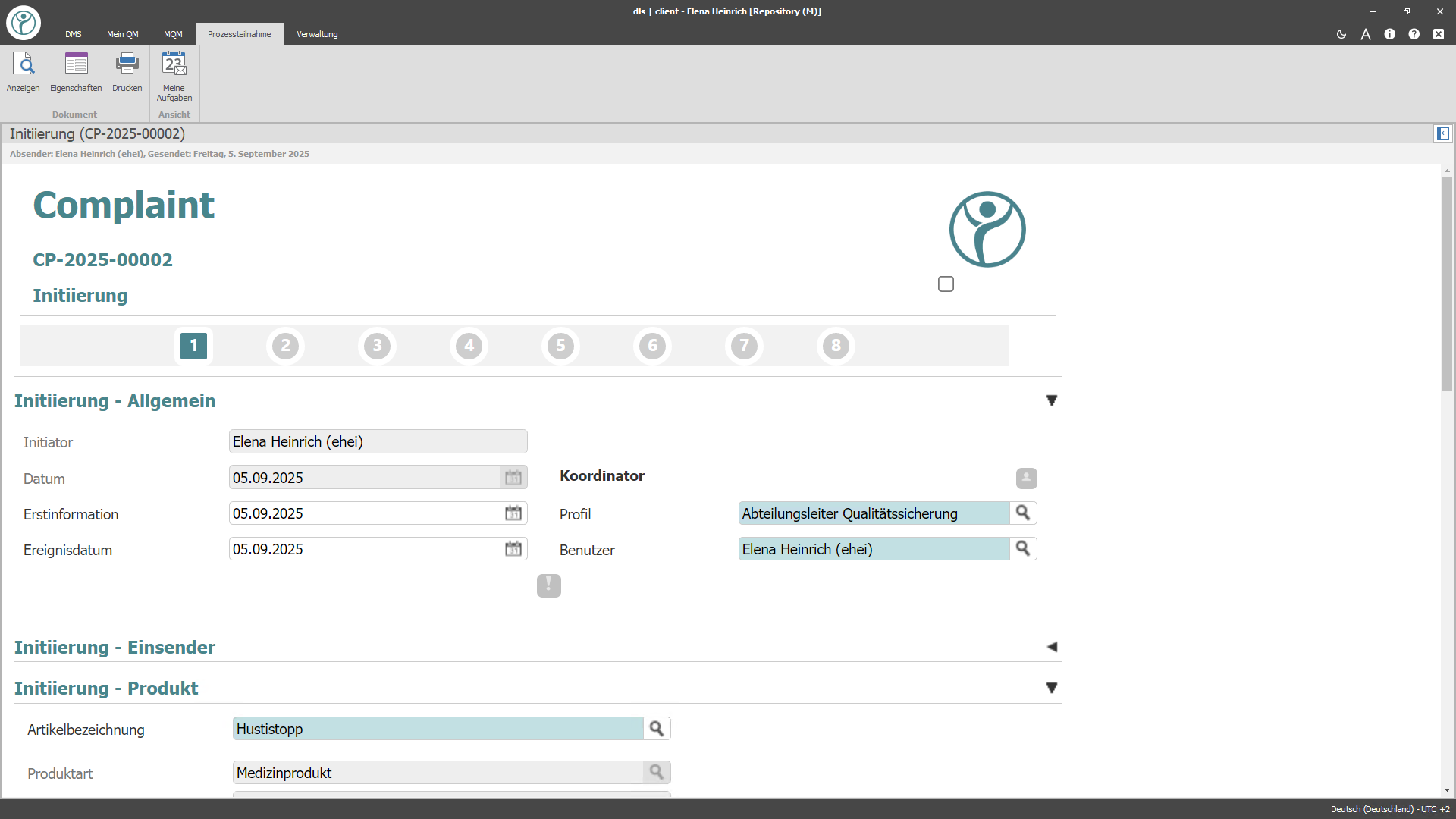Toggle dark mode moon icon

pyautogui.click(x=1341, y=34)
